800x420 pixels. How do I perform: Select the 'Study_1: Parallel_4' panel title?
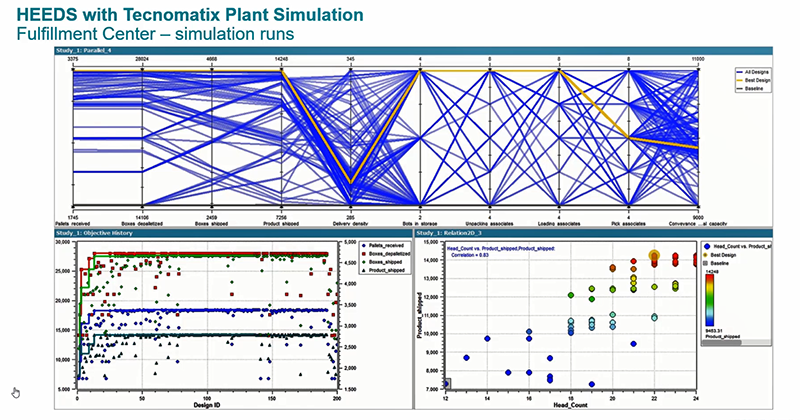coord(84,51)
